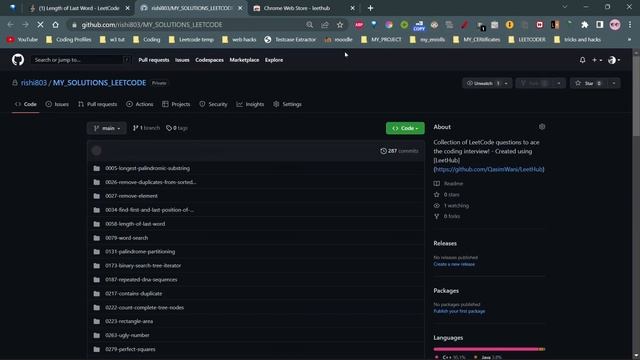Open the Insights tab
Viewport: 640px width, 360px height.
(x=250, y=104)
